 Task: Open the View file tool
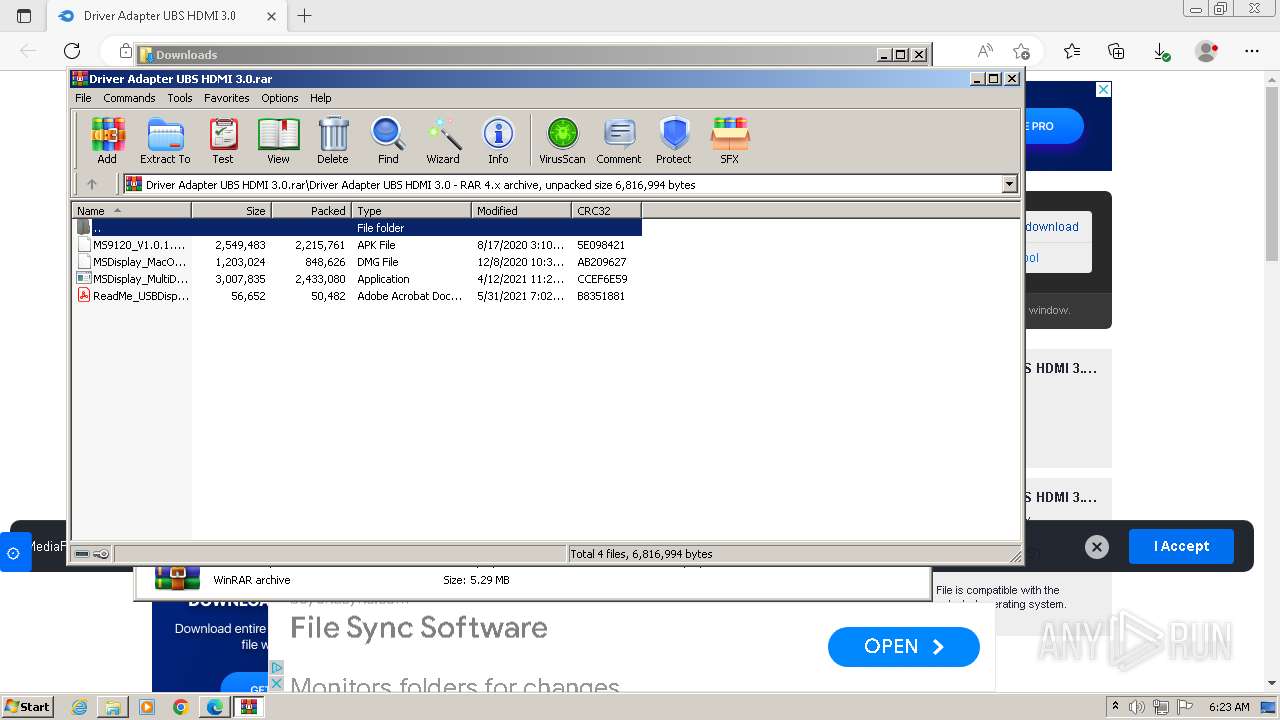[x=278, y=140]
